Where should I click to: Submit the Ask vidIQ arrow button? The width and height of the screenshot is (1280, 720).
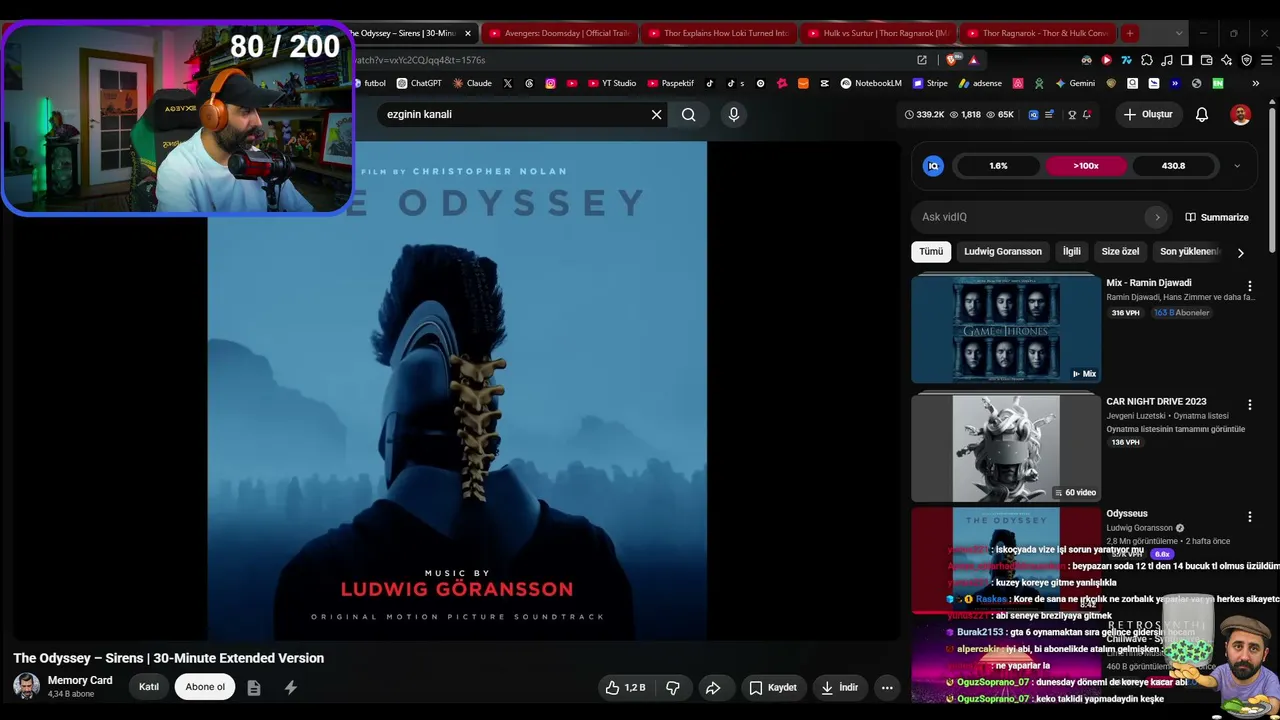click(1157, 217)
